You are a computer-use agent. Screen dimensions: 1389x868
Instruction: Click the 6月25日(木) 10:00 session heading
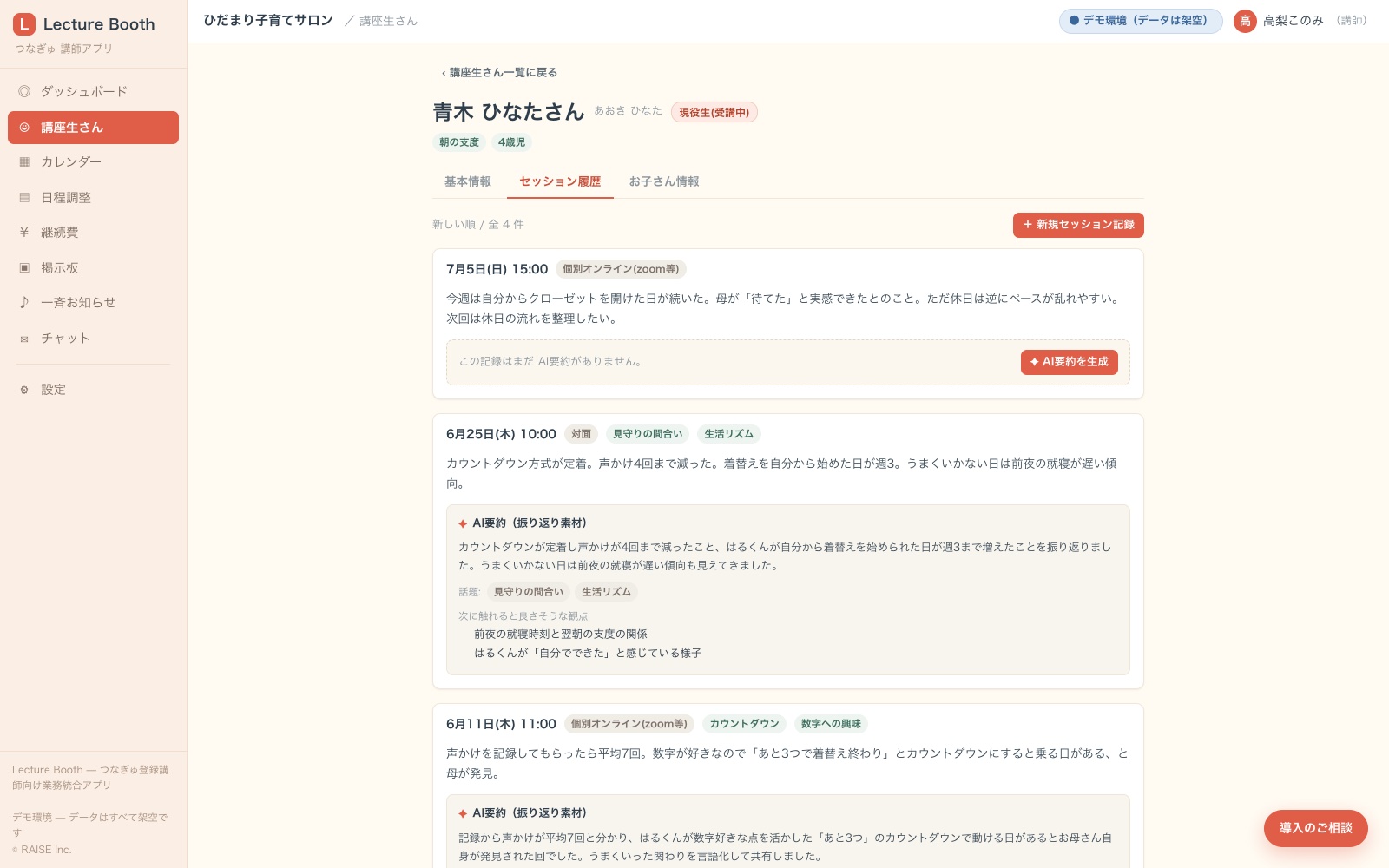[x=501, y=434]
